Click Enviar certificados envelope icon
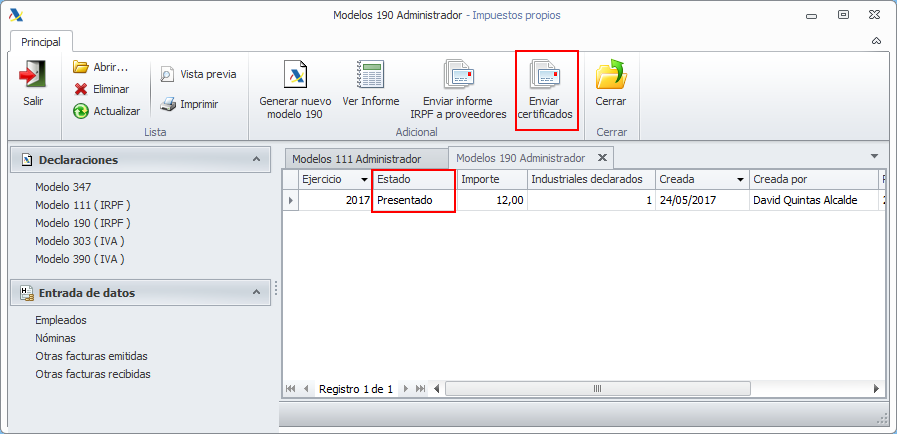 tap(546, 73)
